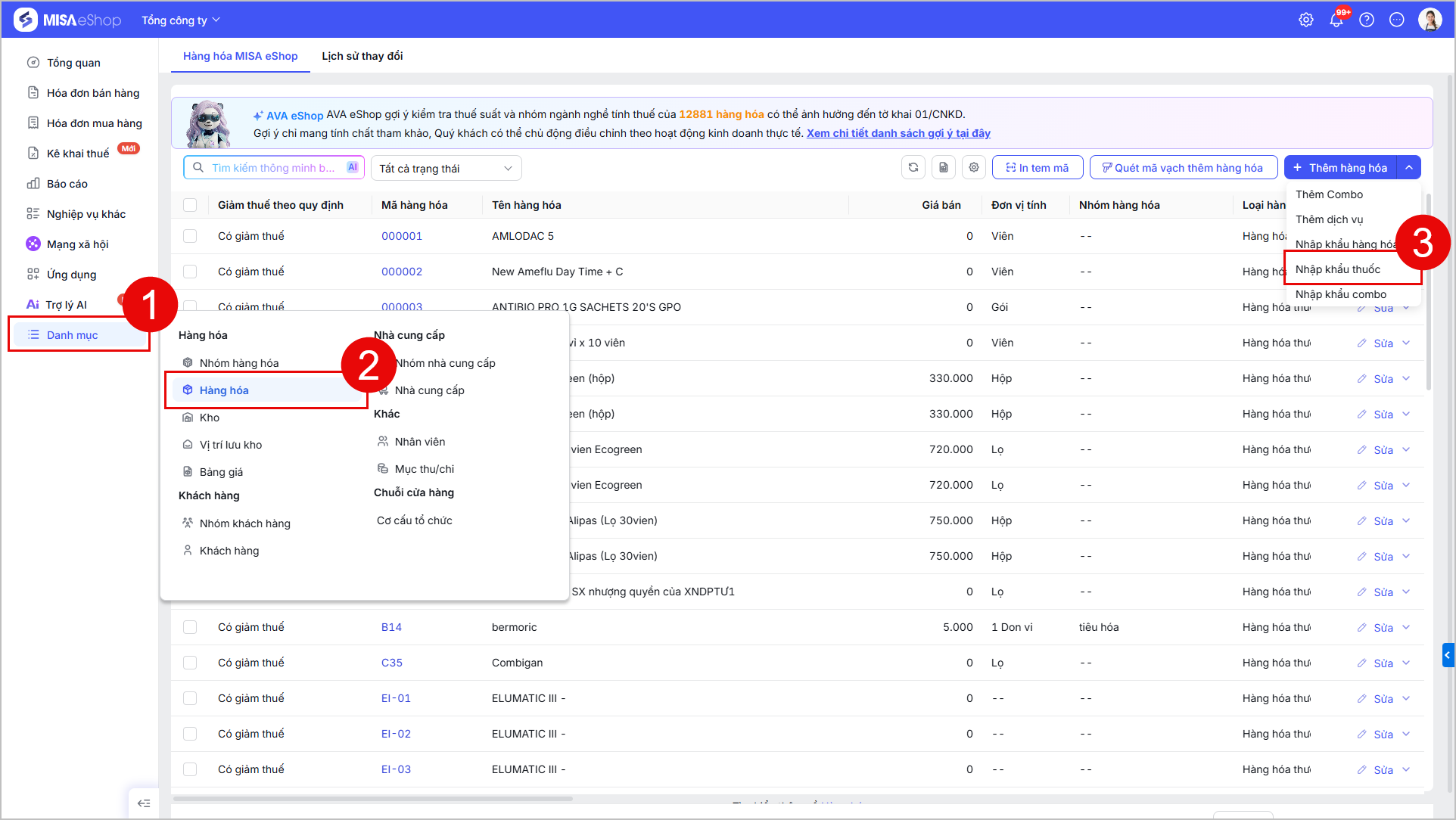Tick the checkbox for row EI-01
The image size is (1456, 820).
pyautogui.click(x=190, y=698)
